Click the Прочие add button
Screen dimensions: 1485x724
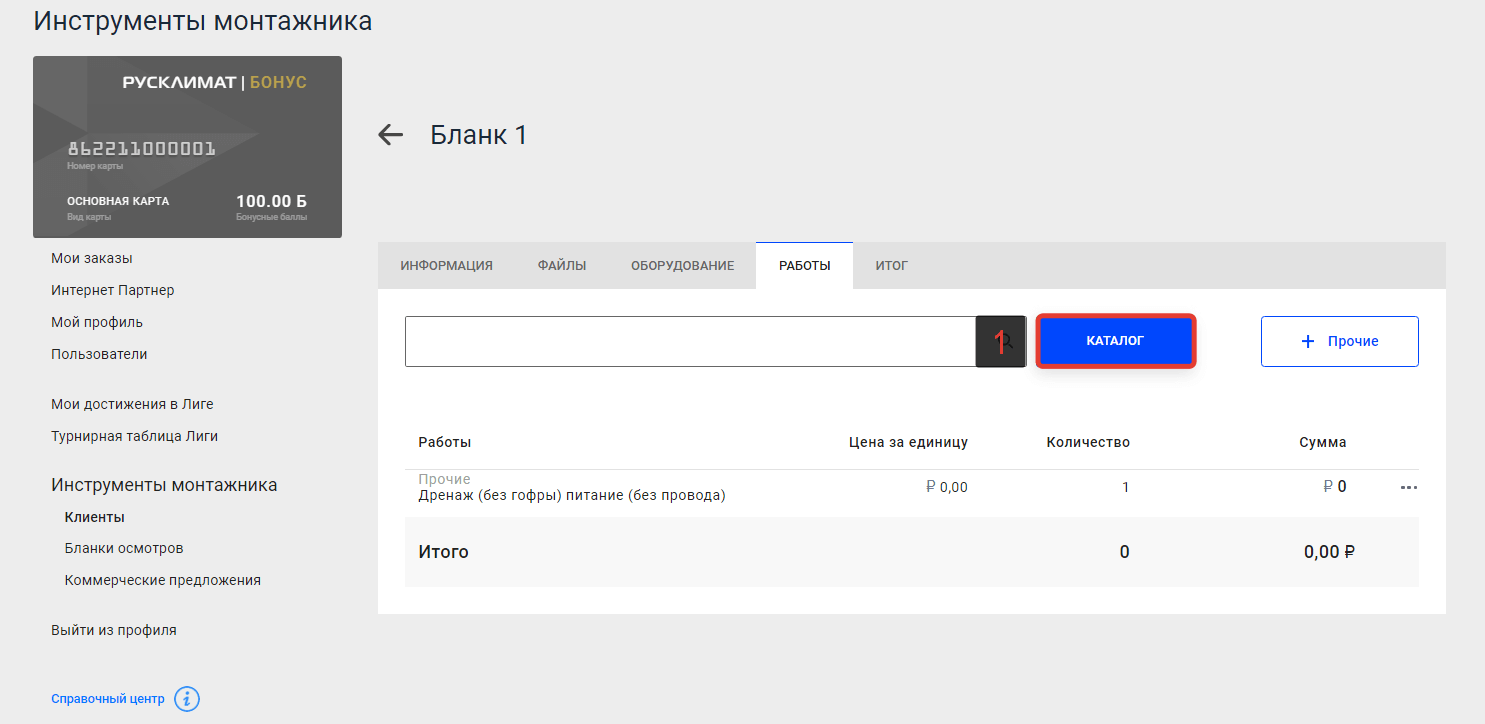pyautogui.click(x=1340, y=341)
